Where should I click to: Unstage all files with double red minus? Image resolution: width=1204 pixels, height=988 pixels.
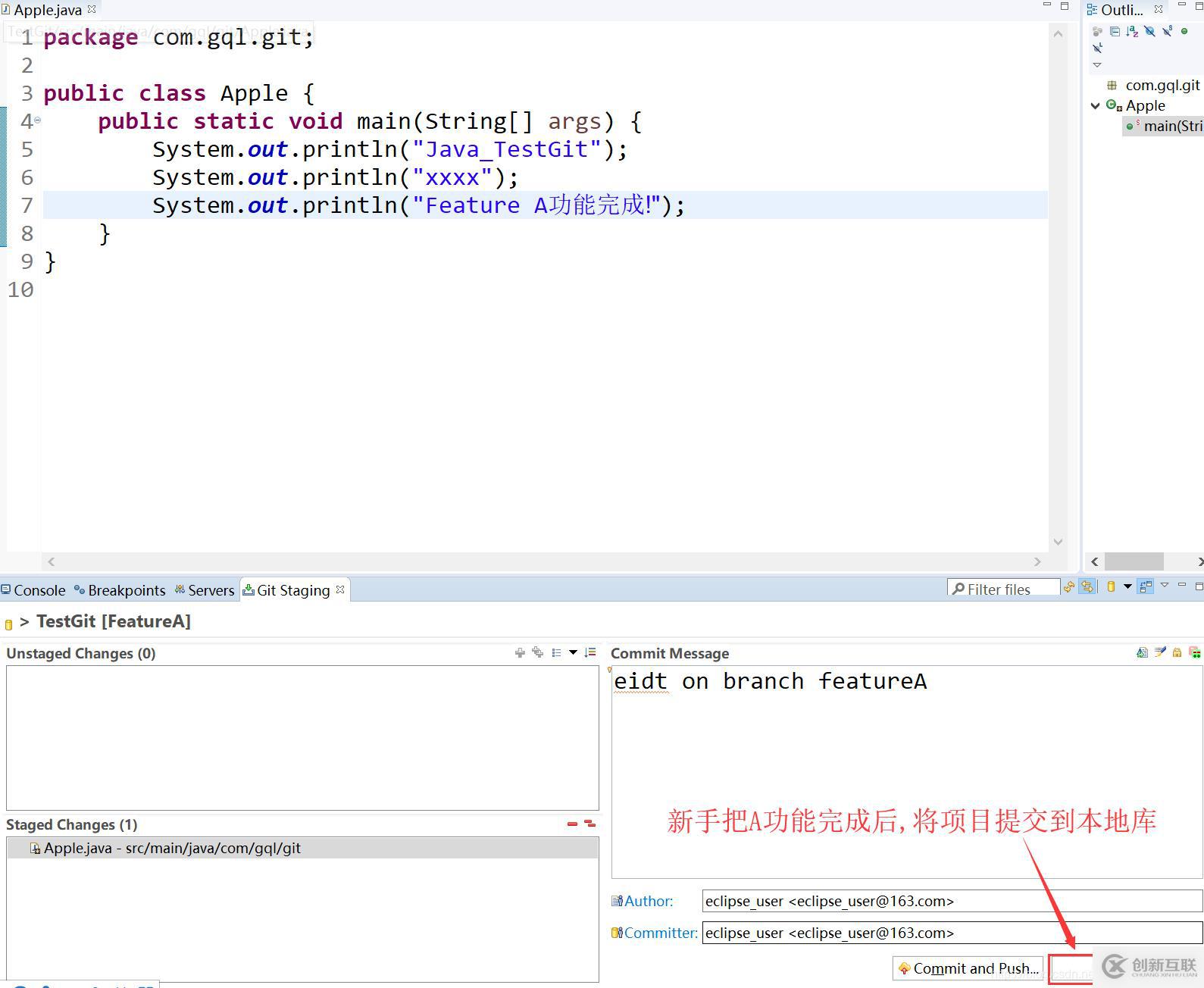pyautogui.click(x=589, y=824)
